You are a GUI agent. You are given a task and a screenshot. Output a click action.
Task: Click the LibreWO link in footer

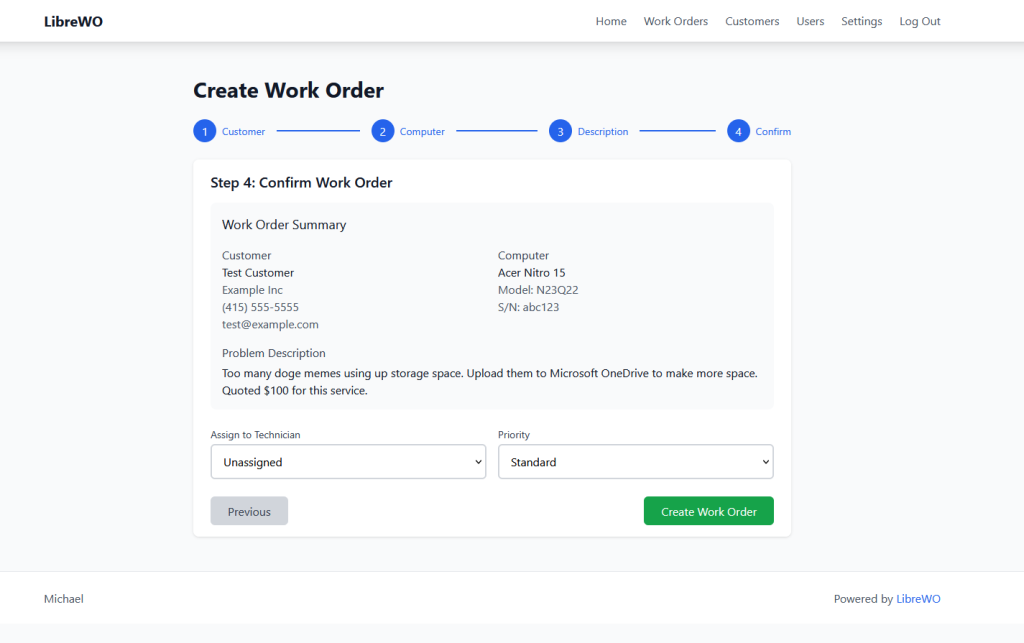point(918,598)
